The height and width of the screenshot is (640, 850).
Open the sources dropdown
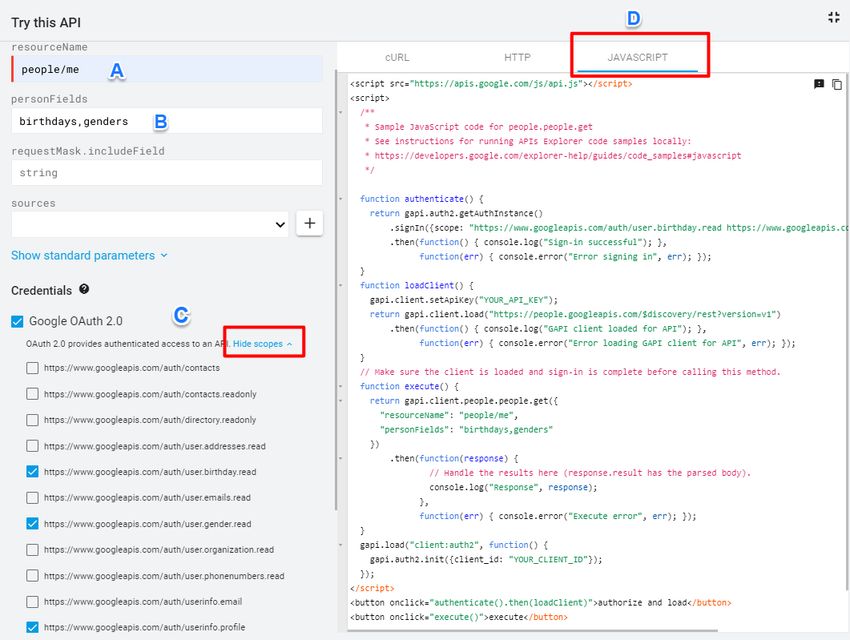pyautogui.click(x=150, y=224)
